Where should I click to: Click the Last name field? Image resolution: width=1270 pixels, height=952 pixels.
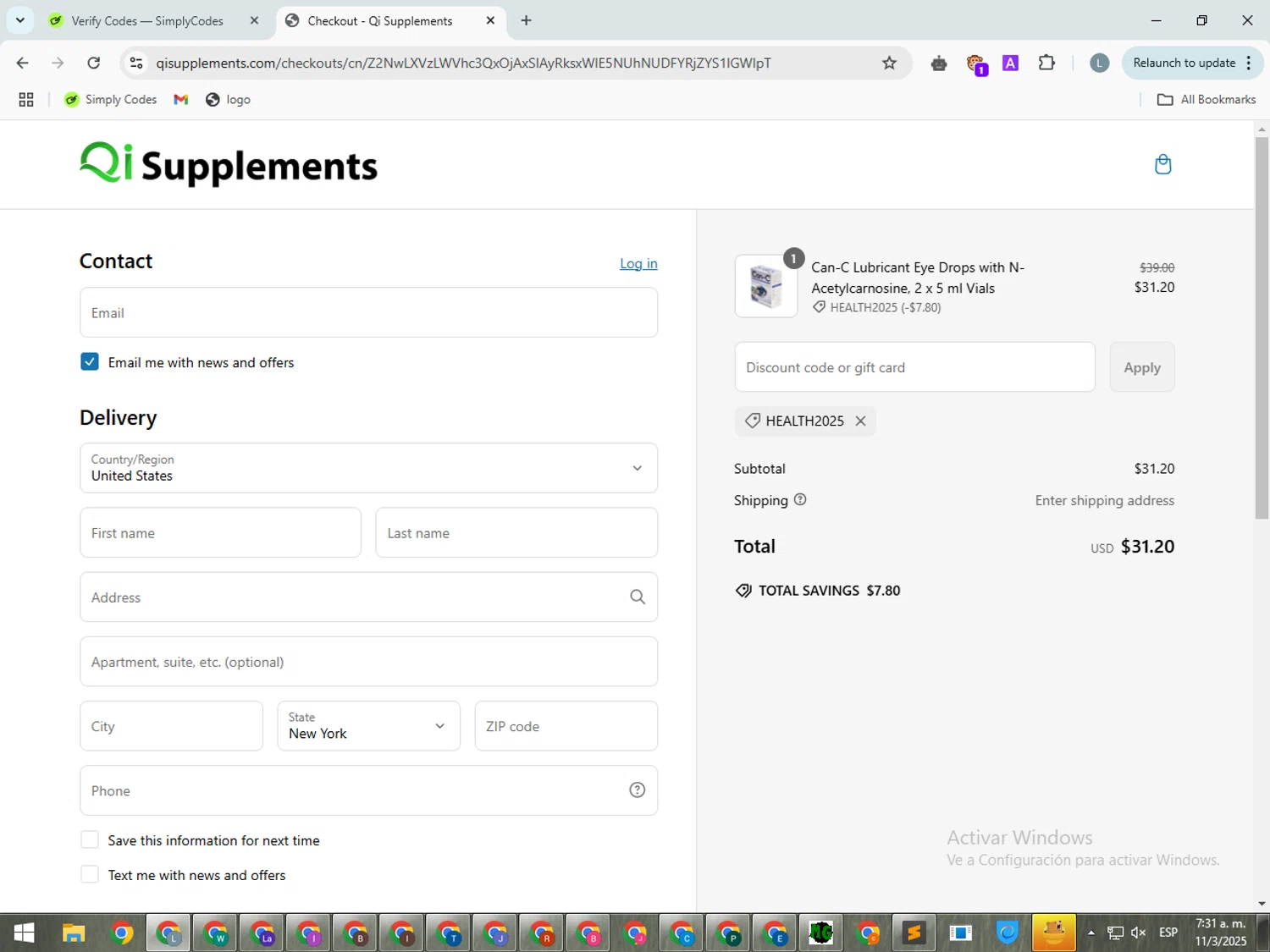(516, 533)
